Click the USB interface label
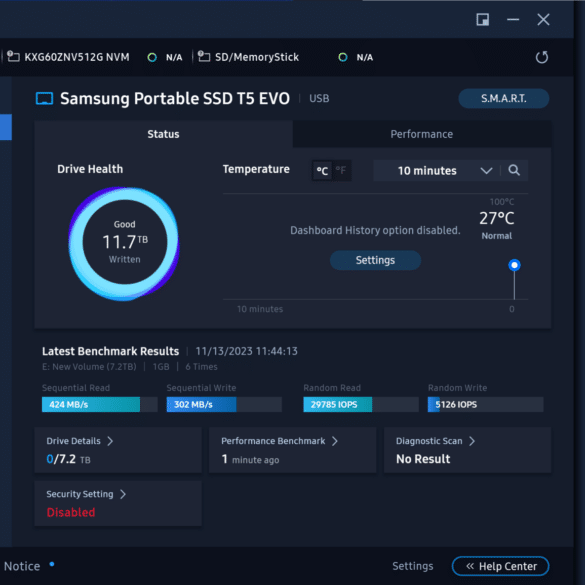This screenshot has height=585, width=585. coord(319,98)
